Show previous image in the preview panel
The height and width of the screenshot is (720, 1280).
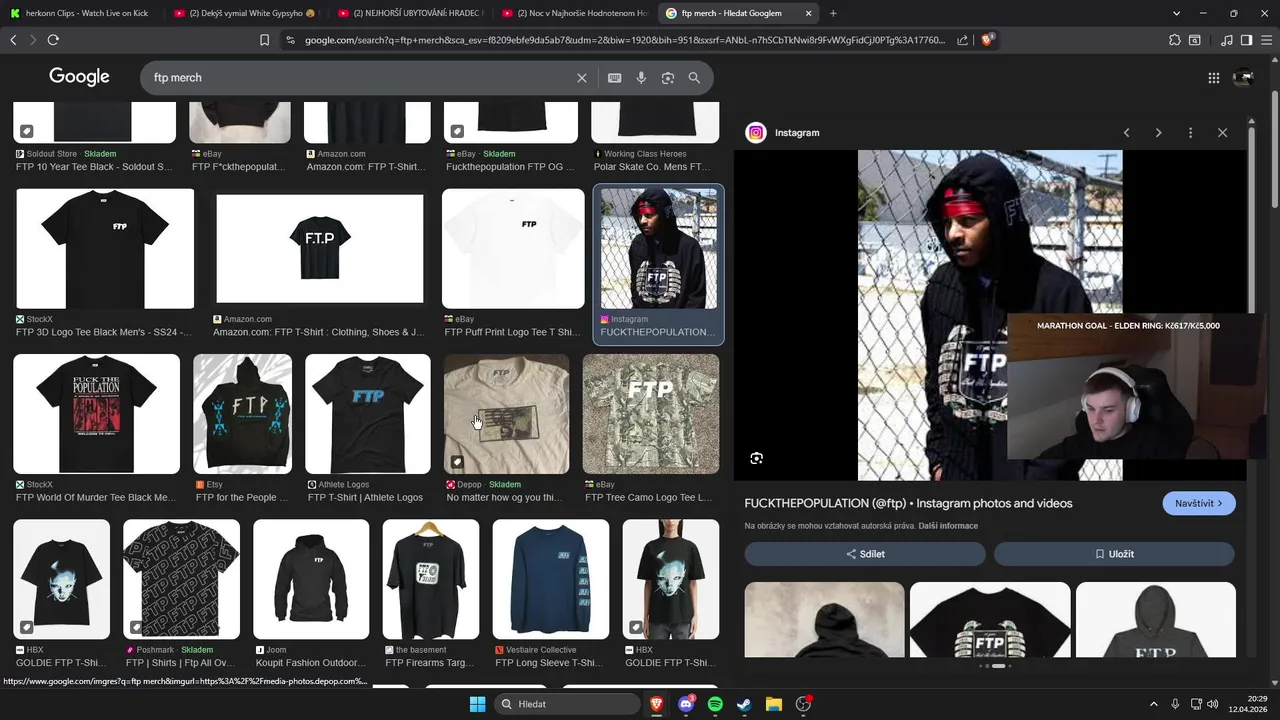(1126, 133)
